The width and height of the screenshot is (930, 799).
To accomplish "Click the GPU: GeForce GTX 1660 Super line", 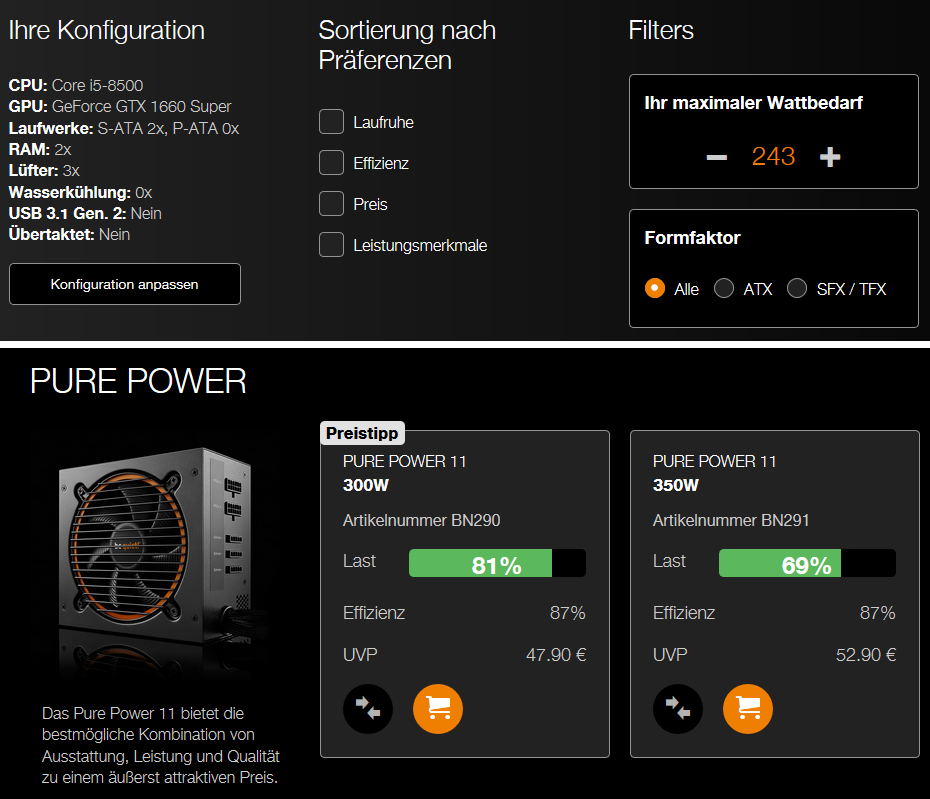I will click(x=120, y=106).
